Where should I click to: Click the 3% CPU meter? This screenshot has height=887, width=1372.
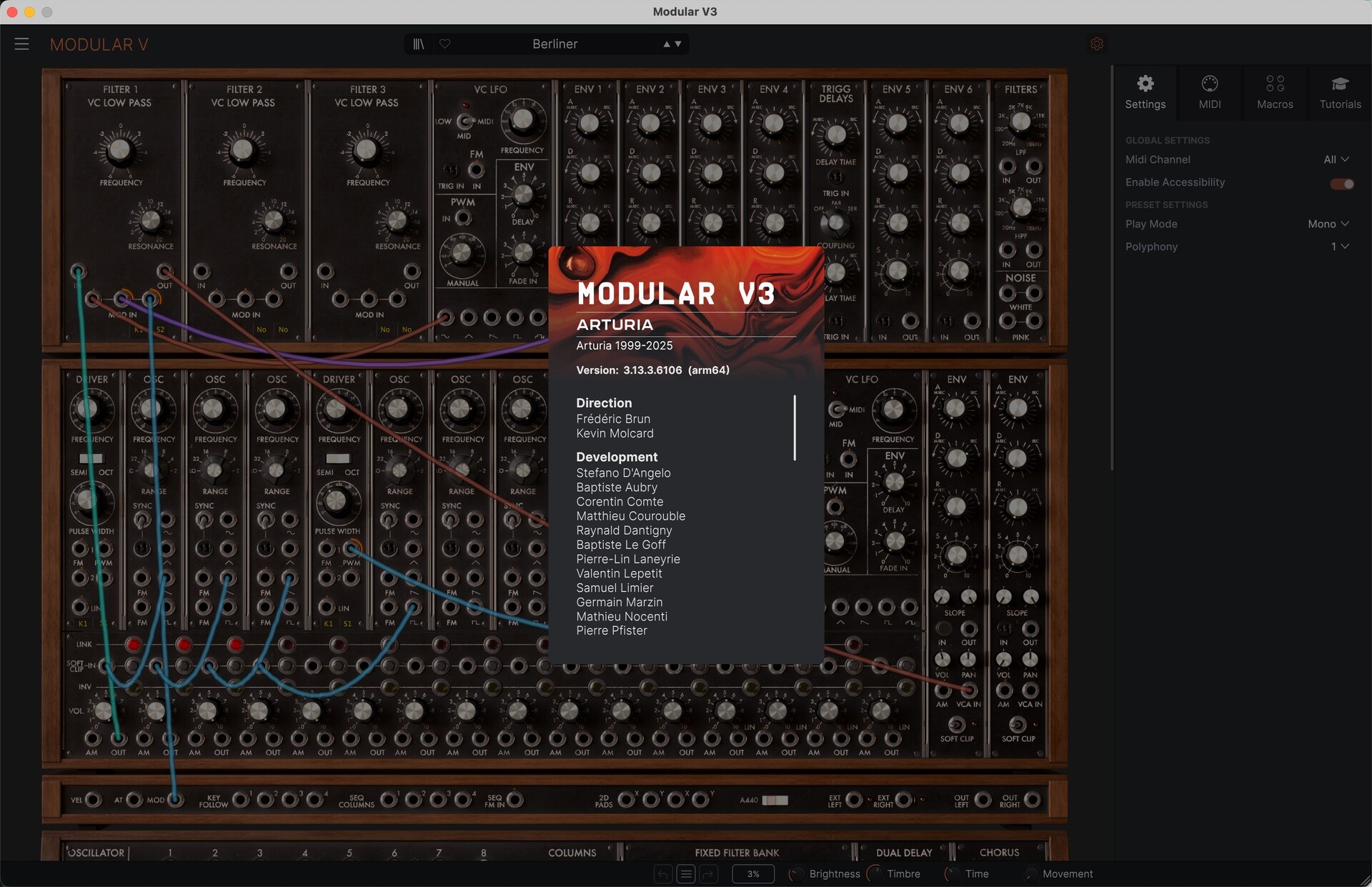coord(753,874)
